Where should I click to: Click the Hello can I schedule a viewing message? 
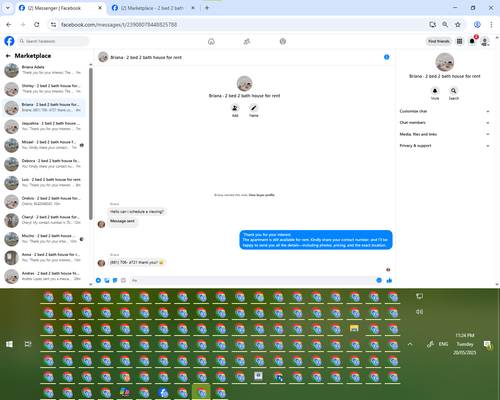(x=137, y=211)
